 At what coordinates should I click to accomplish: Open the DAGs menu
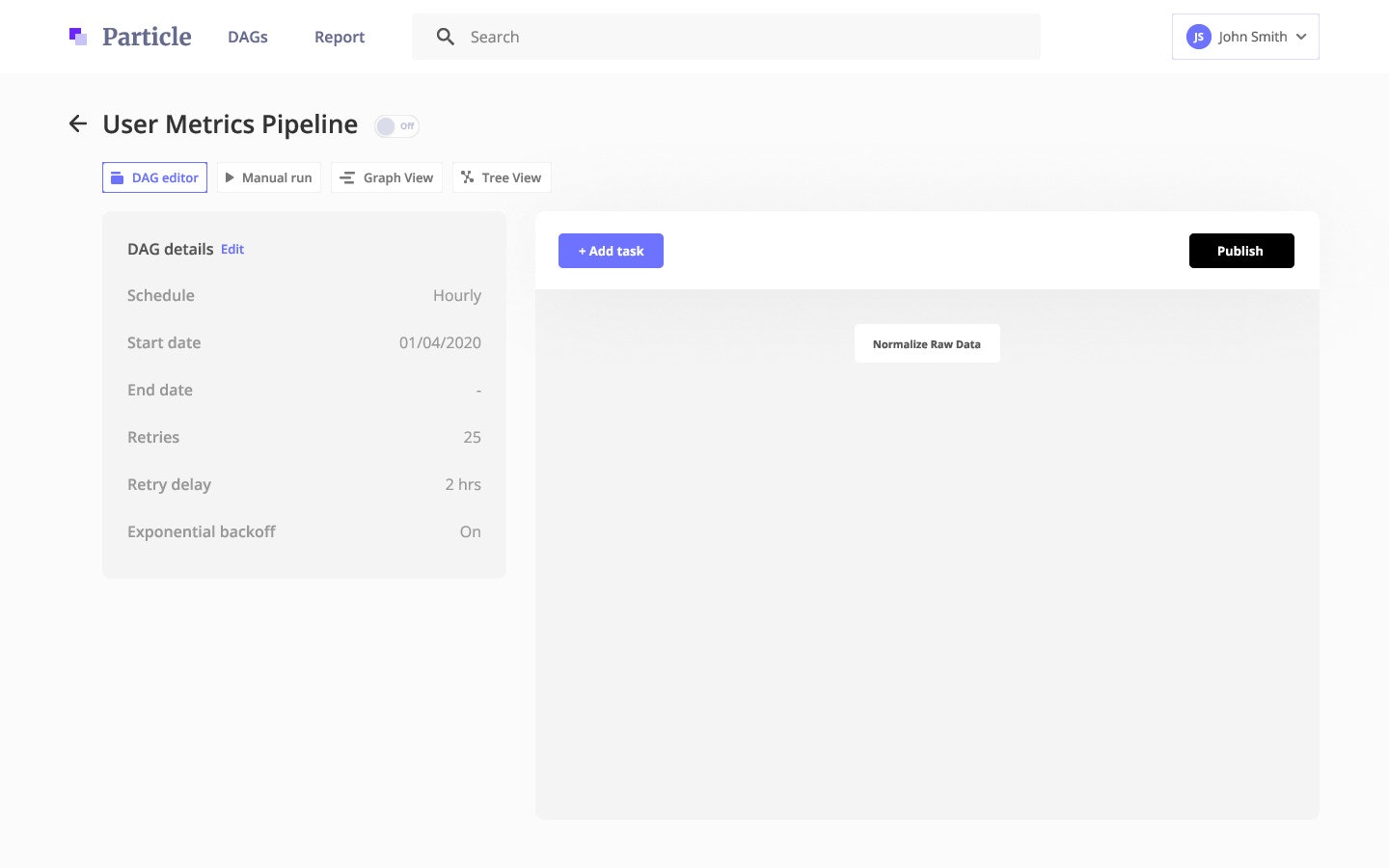coord(247,37)
